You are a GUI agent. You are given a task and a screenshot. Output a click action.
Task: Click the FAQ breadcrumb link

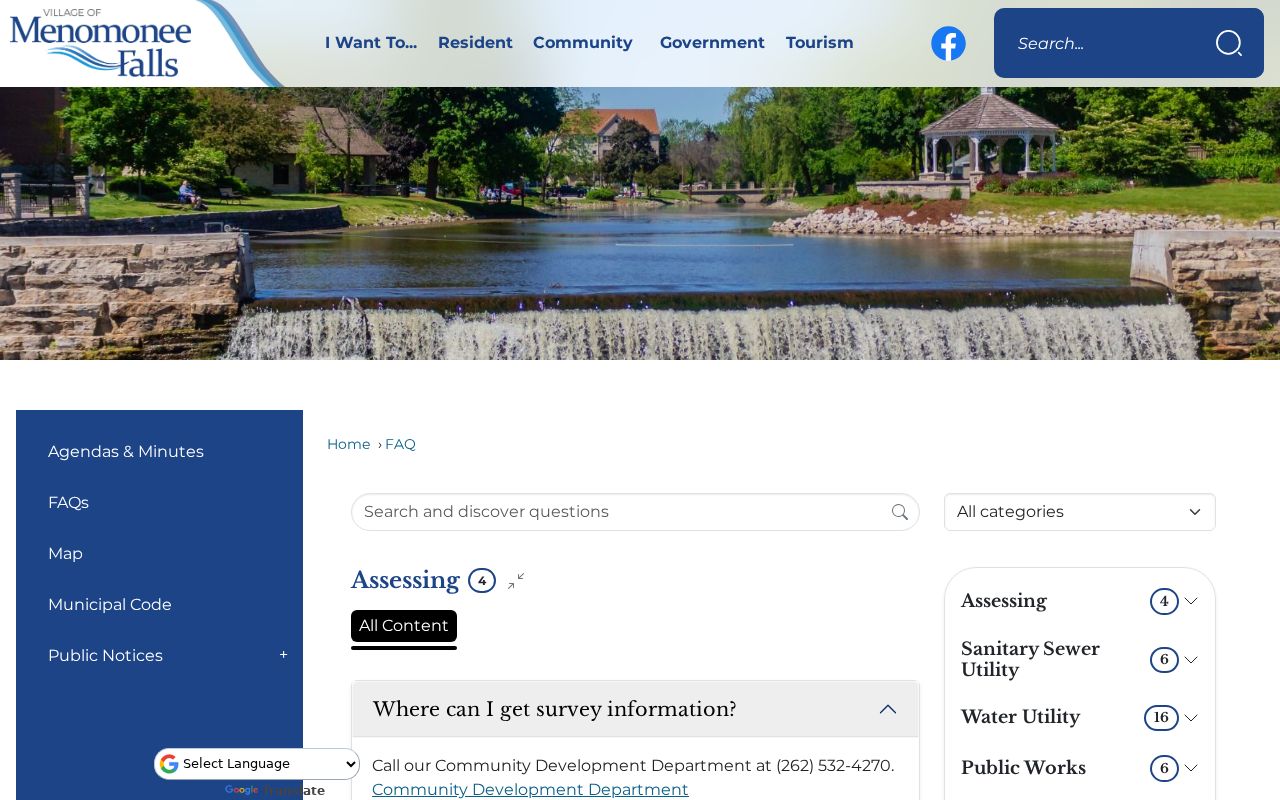tap(400, 444)
